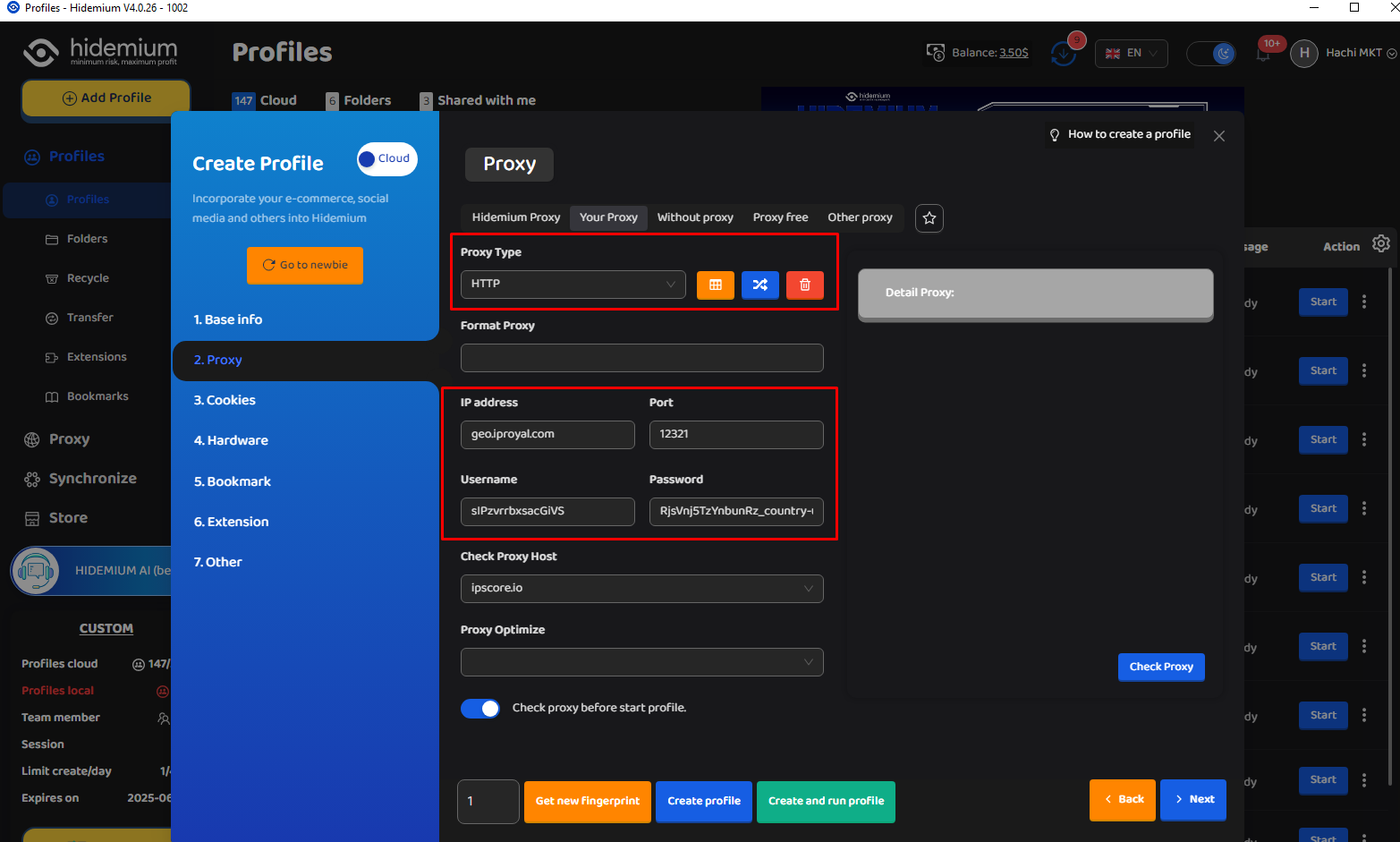1400x842 pixels.
Task: Click the star favorite proxy icon
Action: coord(929,217)
